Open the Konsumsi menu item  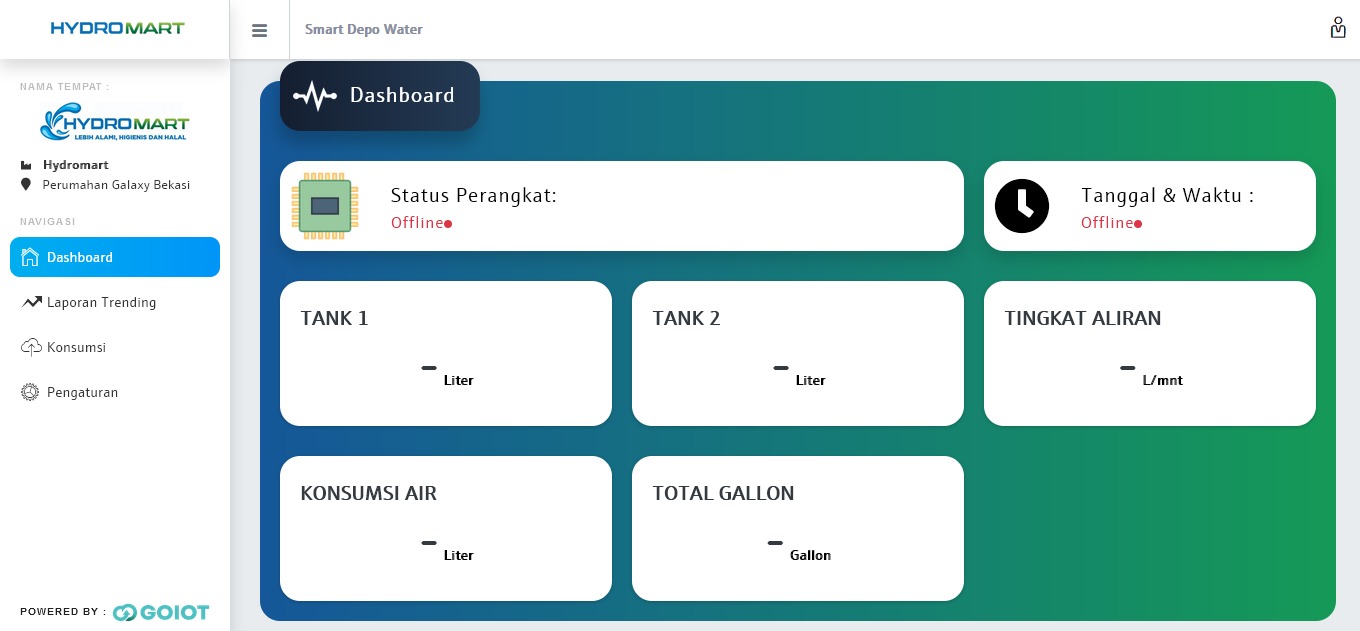(x=76, y=347)
